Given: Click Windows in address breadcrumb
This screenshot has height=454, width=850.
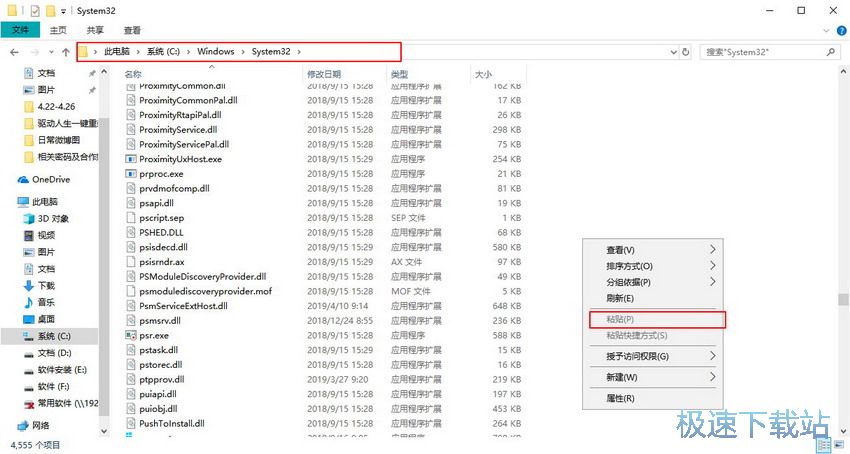Looking at the screenshot, I should click(x=215, y=52).
